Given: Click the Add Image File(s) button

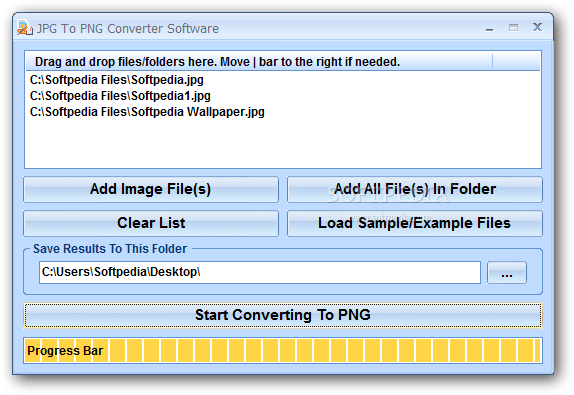Looking at the screenshot, I should (x=151, y=189).
